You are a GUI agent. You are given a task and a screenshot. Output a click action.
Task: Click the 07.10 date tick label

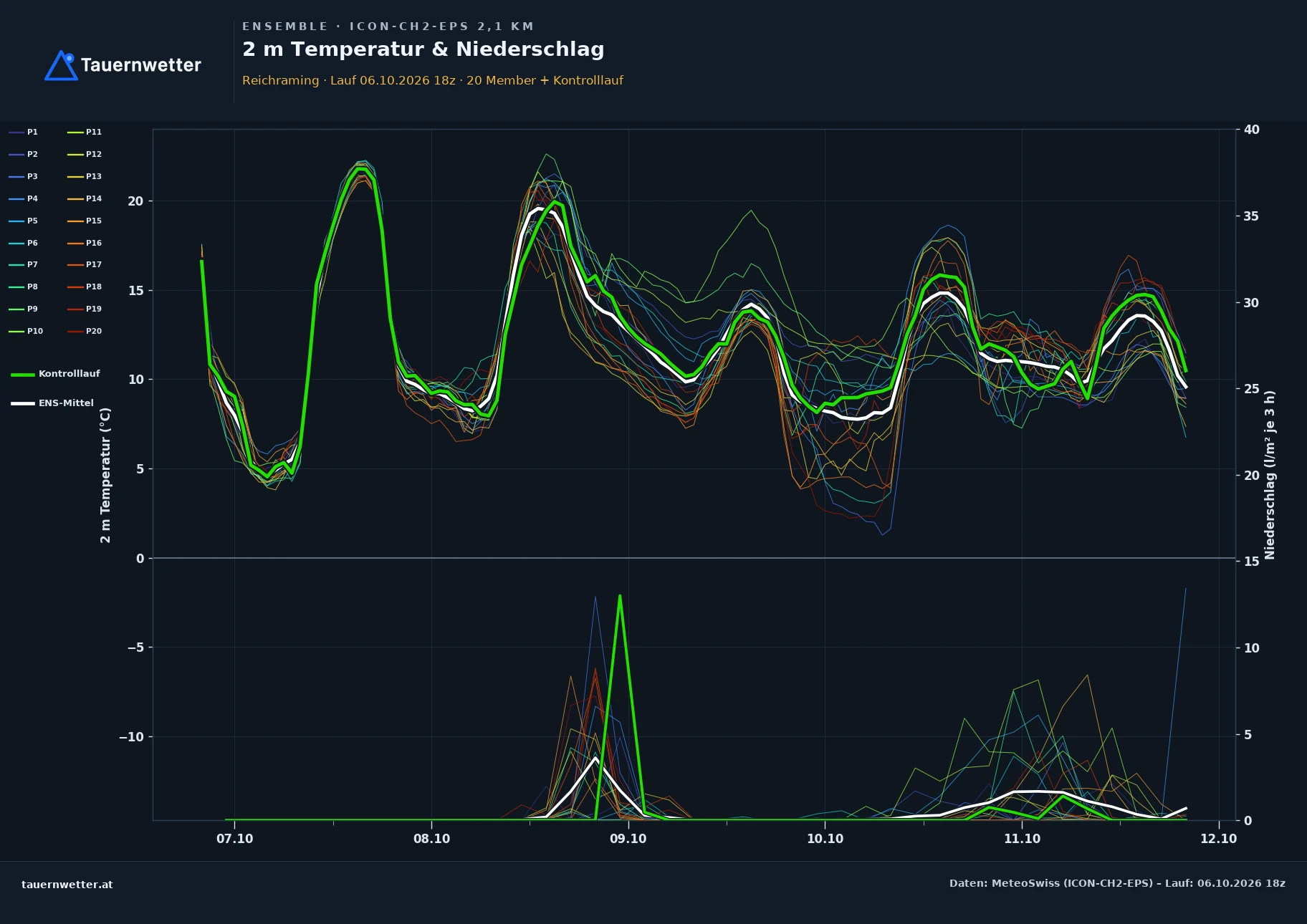click(235, 839)
